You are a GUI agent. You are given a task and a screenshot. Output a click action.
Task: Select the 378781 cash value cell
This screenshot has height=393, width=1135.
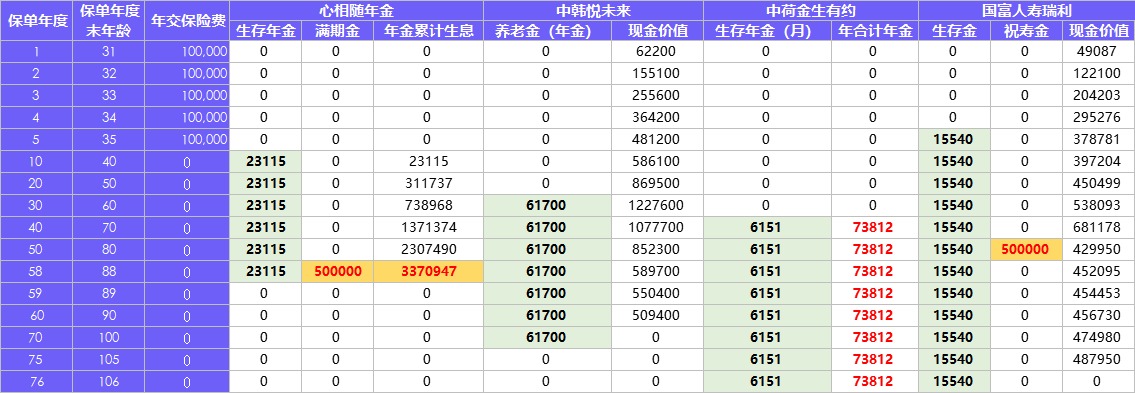click(x=1097, y=140)
